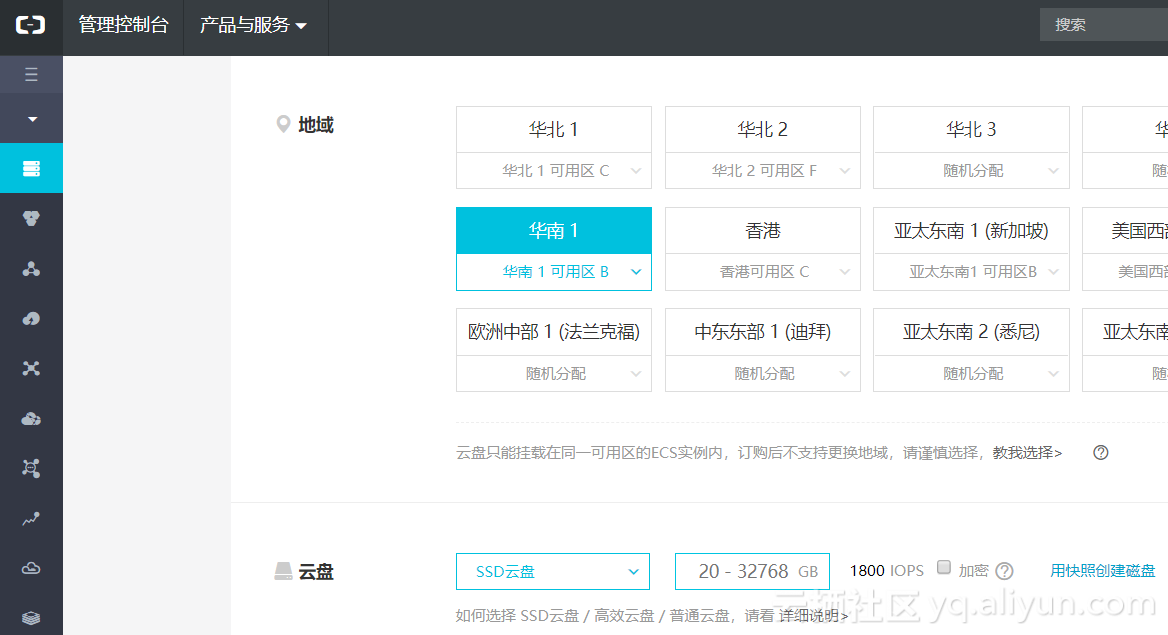
Task: Enable the 加密 encryption checkbox
Action: coord(944,567)
